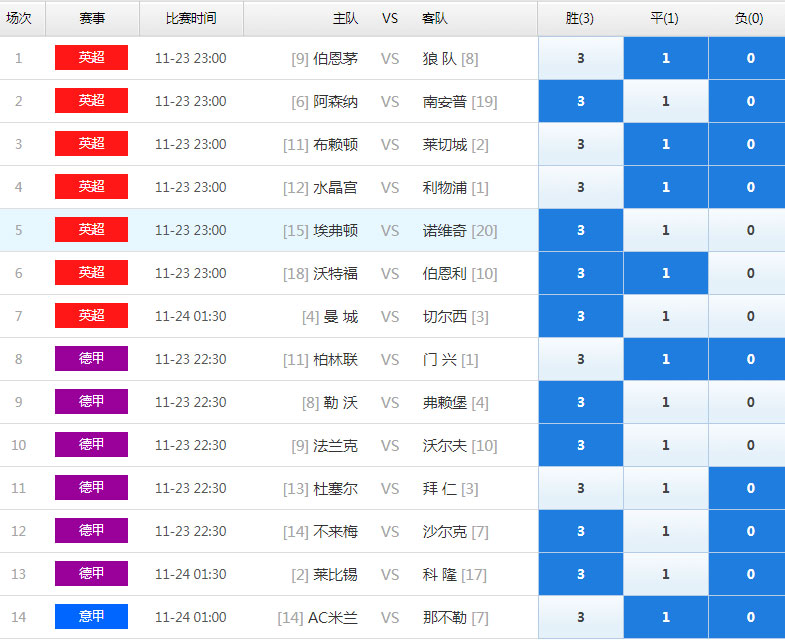Toggle loss (0) for 水晶宫 vs 利物浦
The height and width of the screenshot is (640, 785).
coord(747,187)
